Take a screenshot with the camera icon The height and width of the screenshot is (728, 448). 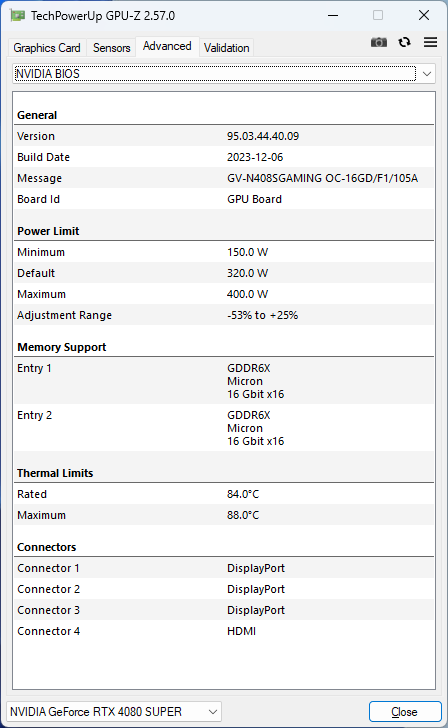coord(378,43)
